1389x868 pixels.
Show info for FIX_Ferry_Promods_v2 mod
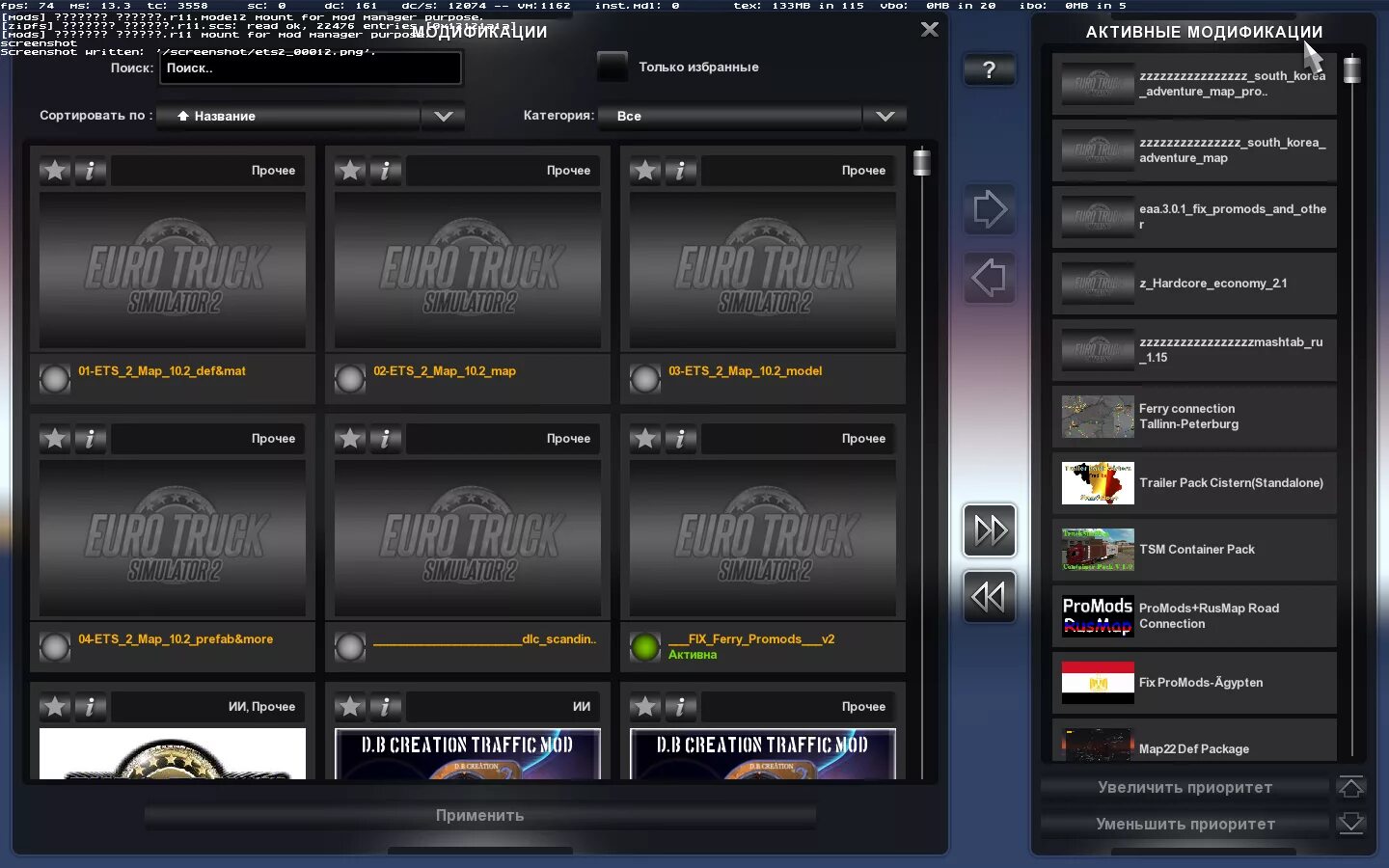[x=680, y=439]
